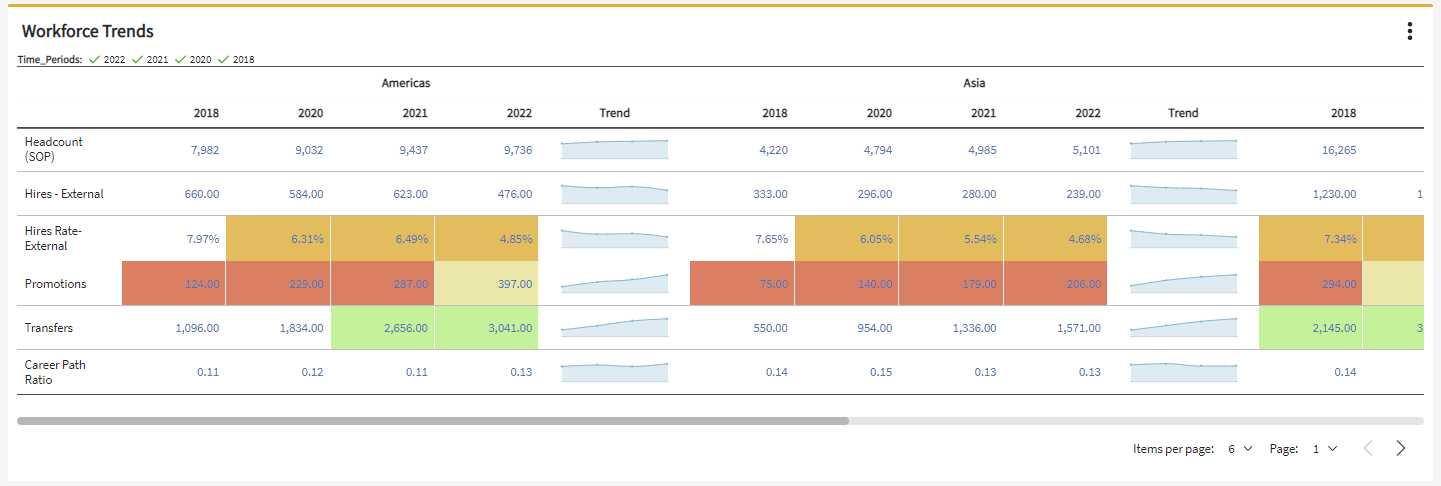Click Americas Career Path Ratio sparkline
1441x486 pixels.
point(614,372)
